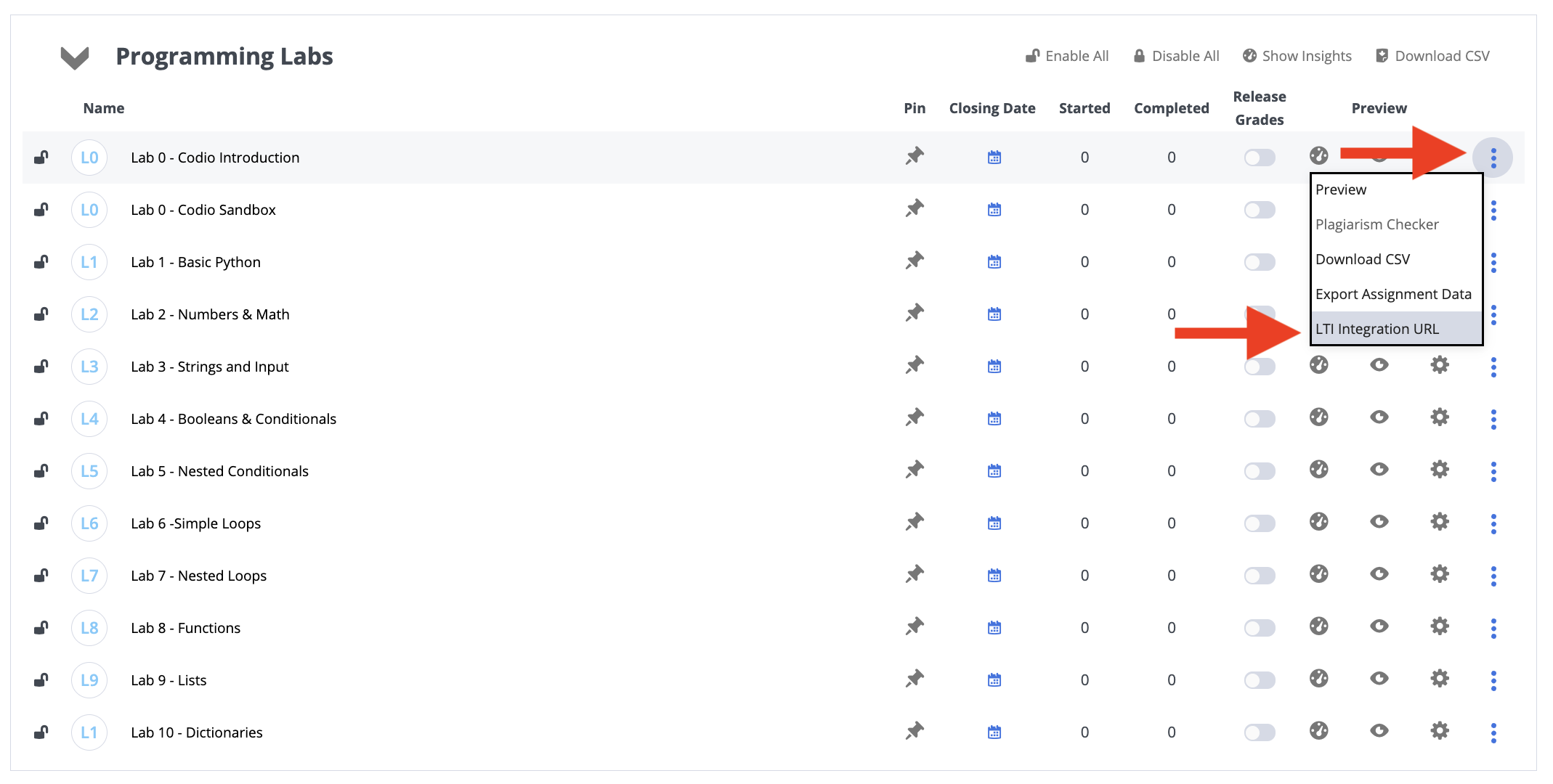Image resolution: width=1553 pixels, height=784 pixels.
Task: Collapse the Programming Labs section chevron
Action: (x=75, y=57)
